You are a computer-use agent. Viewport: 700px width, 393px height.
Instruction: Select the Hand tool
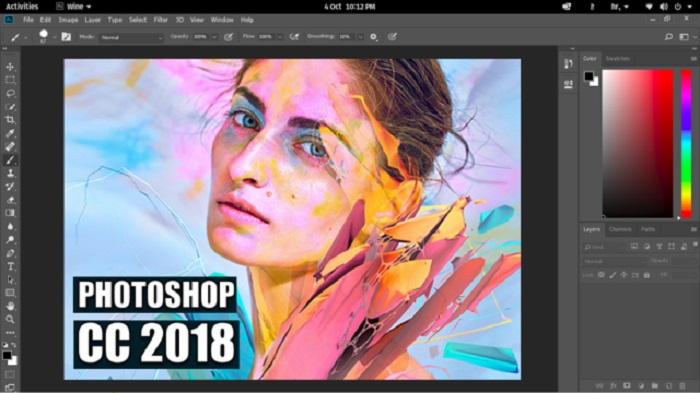pos(10,306)
